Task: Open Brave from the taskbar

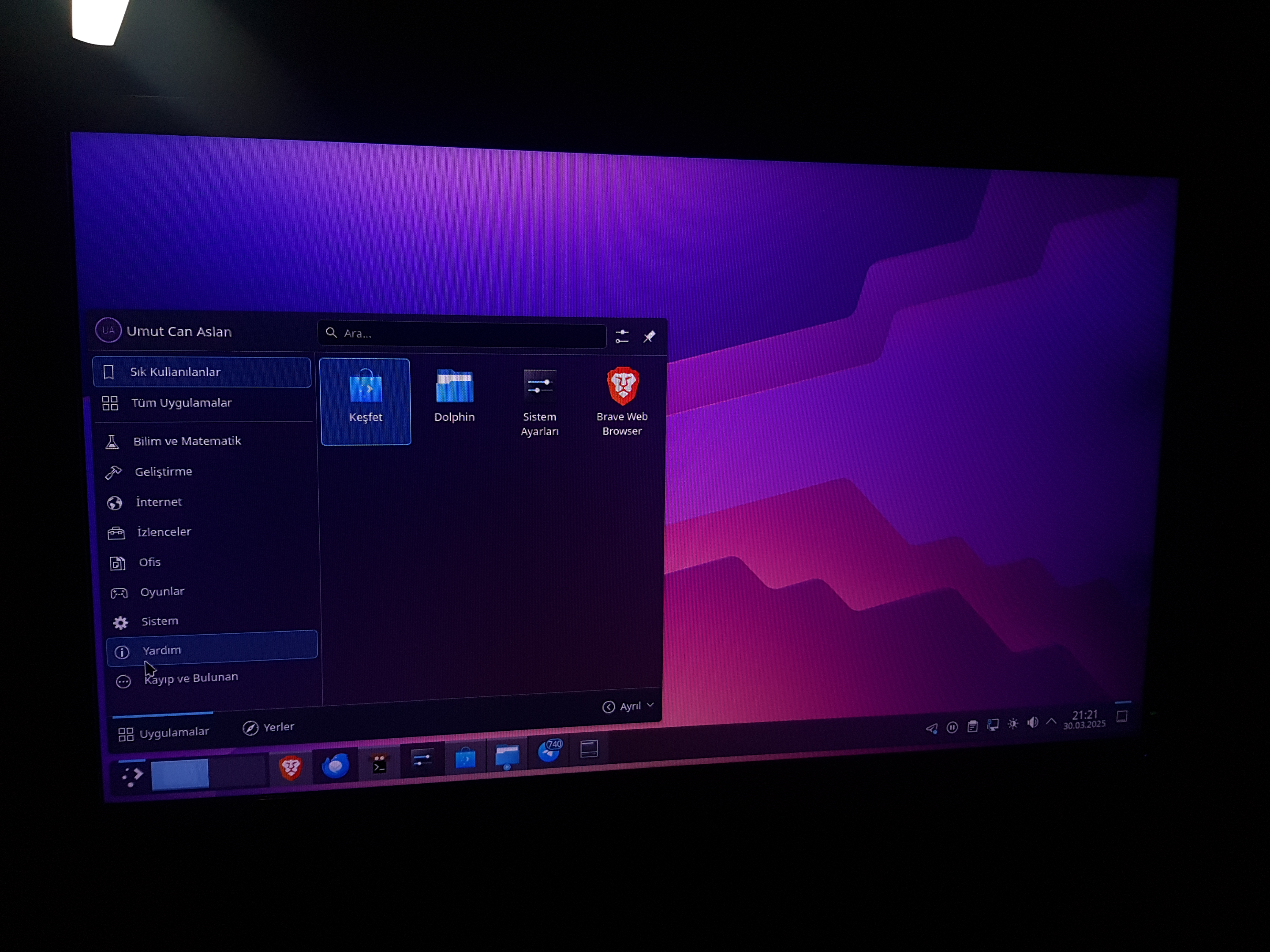Action: point(291,768)
